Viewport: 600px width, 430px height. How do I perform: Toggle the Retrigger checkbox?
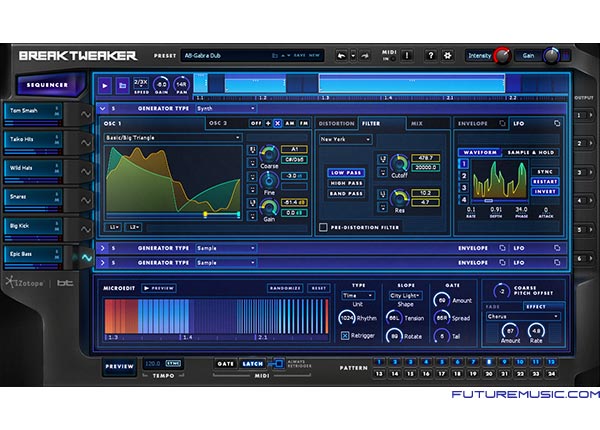(x=345, y=336)
